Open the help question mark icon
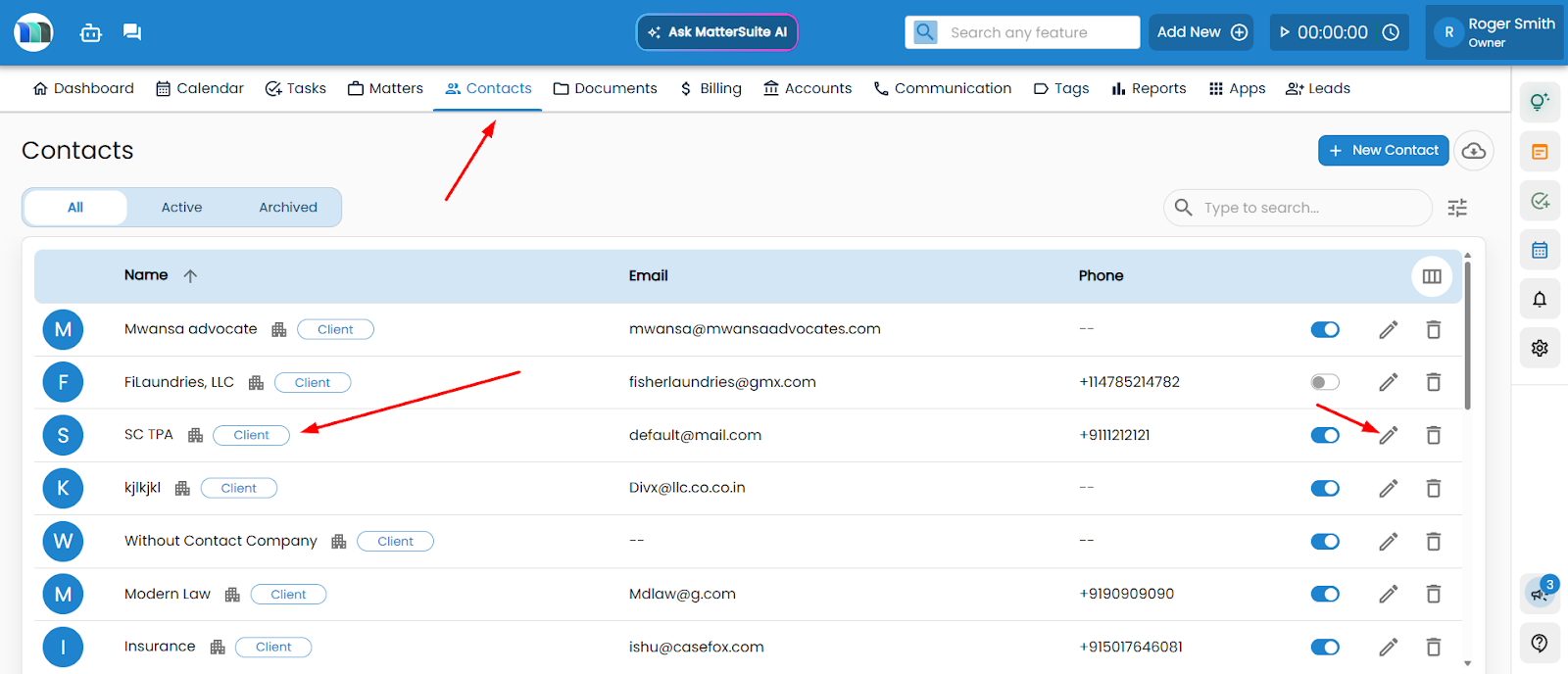 (x=1540, y=643)
